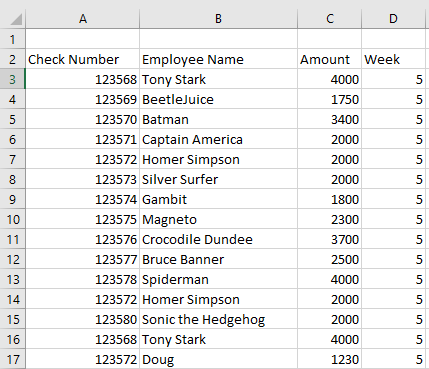Select empty cell B1
This screenshot has height=369, width=429.
tap(218, 39)
